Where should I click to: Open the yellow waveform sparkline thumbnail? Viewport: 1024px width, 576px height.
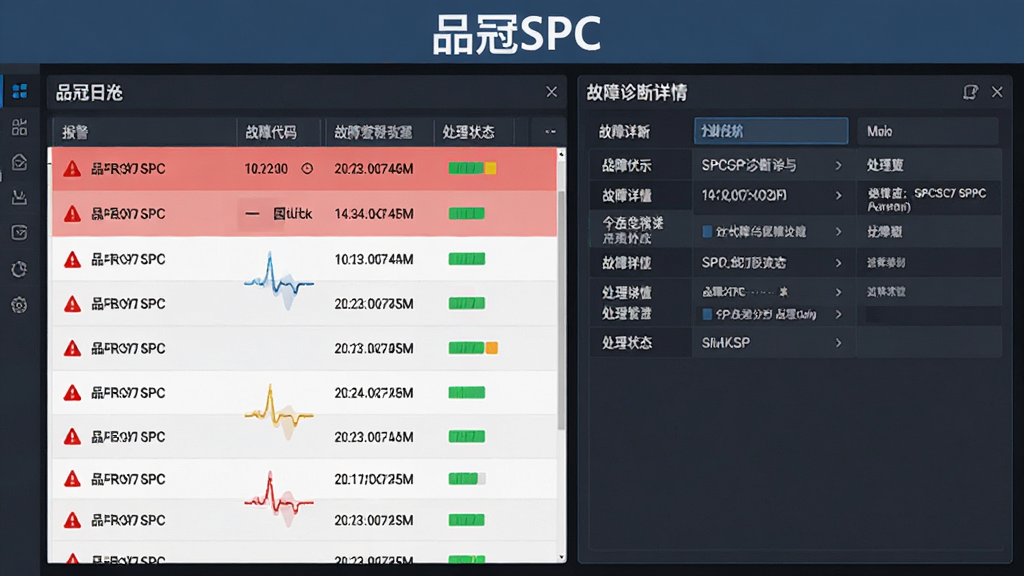(x=279, y=411)
